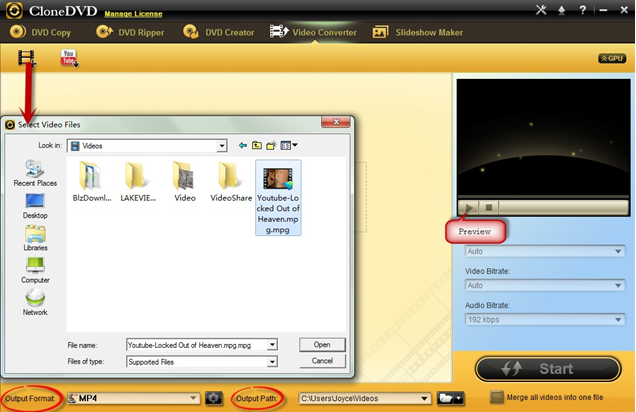This screenshot has height=412, width=636.
Task: Enable Merge all videos into one file
Action: pyautogui.click(x=496, y=397)
